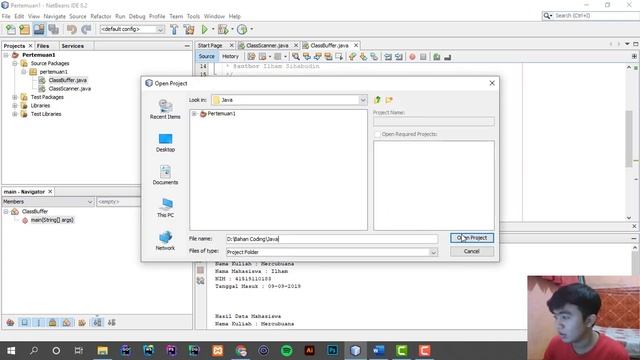Close the Open Project dialog
The image size is (640, 360).
click(492, 83)
